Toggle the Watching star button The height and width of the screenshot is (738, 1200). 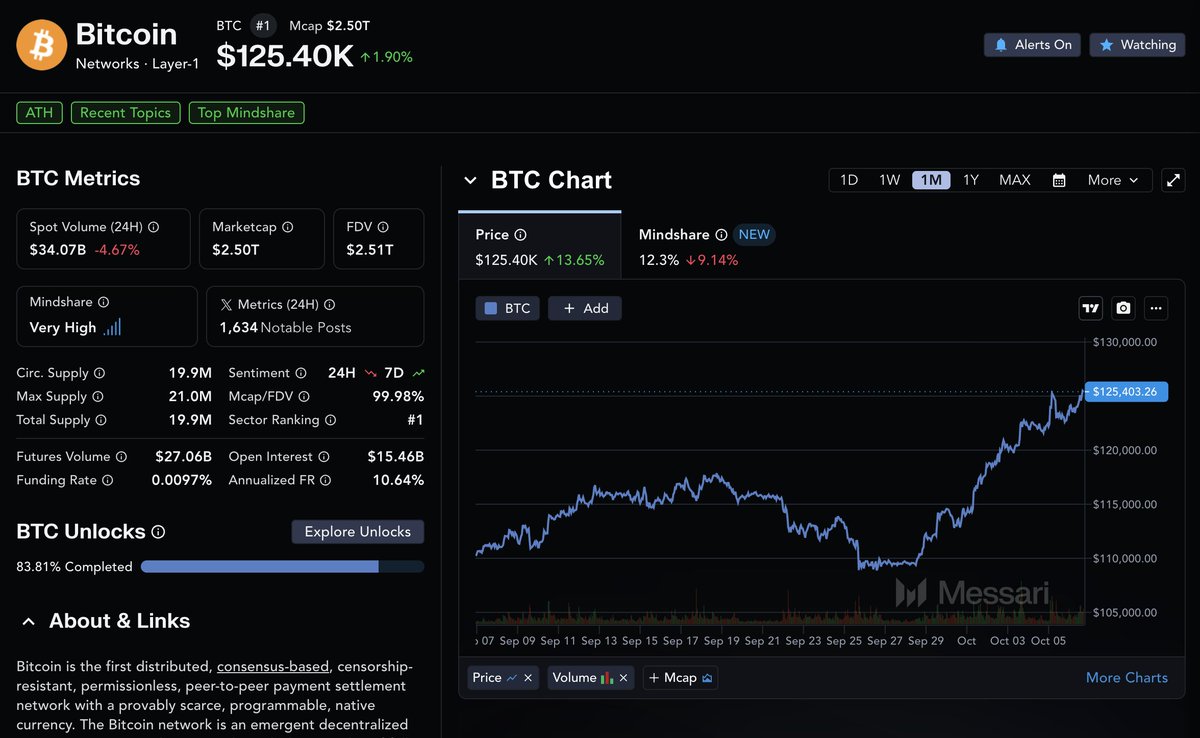pyautogui.click(x=1137, y=45)
